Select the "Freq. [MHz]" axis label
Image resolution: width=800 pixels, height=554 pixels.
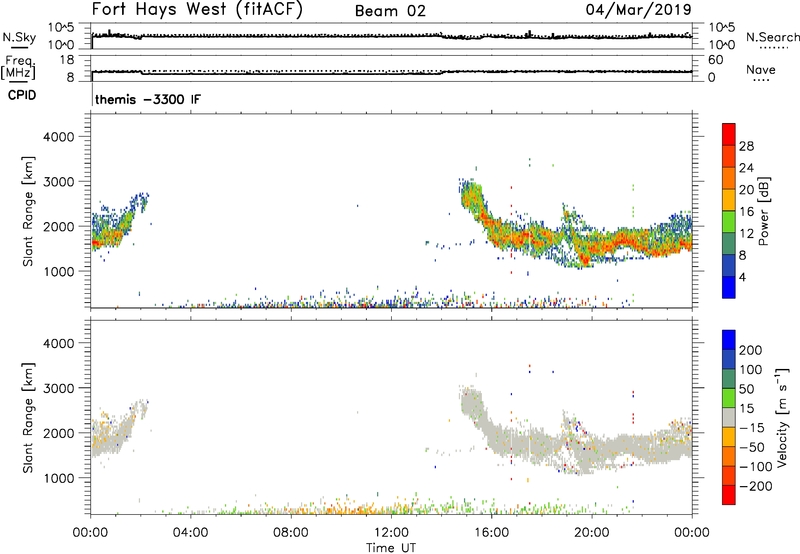[x=18, y=68]
